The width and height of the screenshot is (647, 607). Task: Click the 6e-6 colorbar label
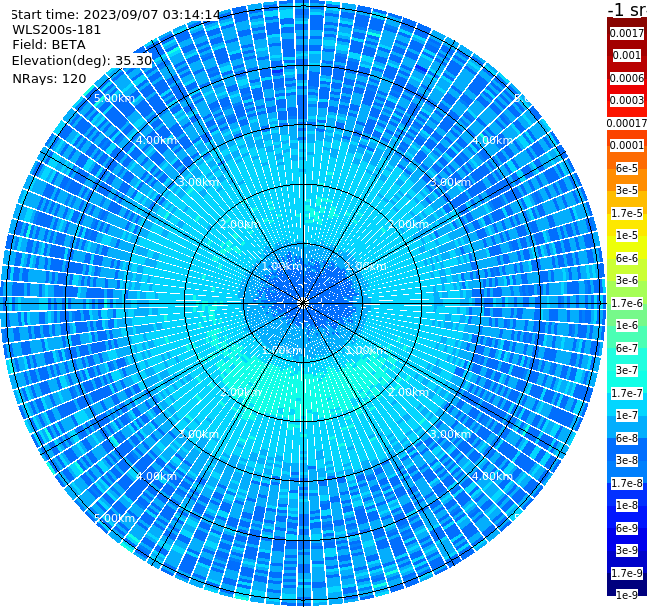[627, 258]
